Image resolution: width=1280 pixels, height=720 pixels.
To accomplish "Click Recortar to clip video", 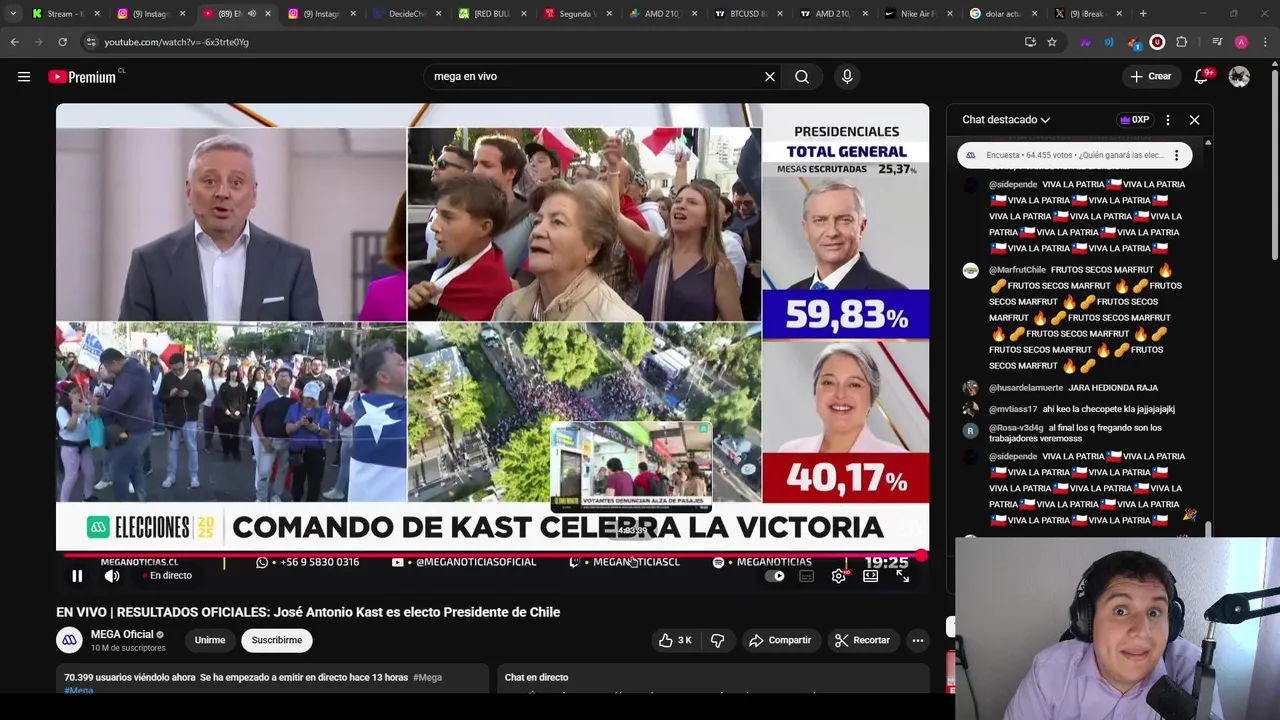I will tap(862, 640).
